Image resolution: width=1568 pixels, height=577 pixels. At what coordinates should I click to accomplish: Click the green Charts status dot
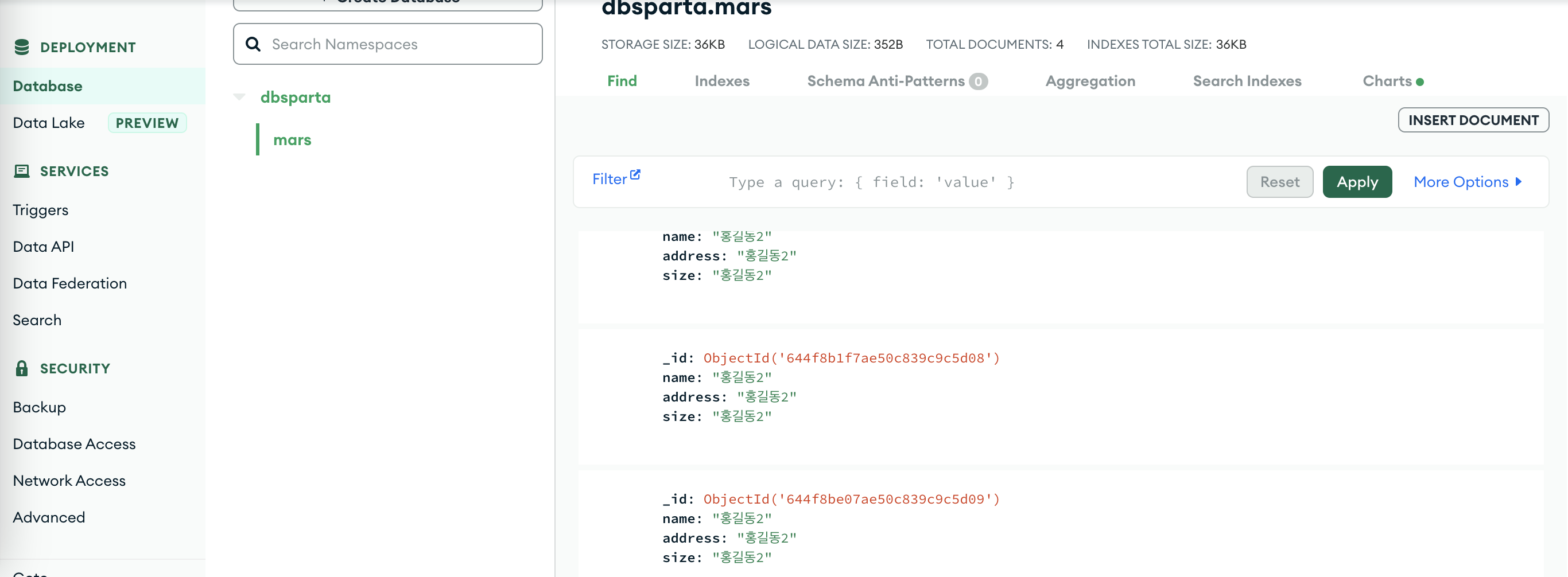[1420, 81]
